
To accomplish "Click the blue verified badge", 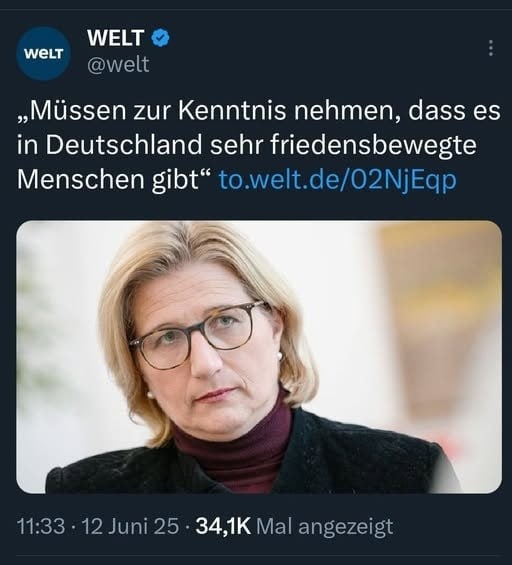I will [160, 38].
